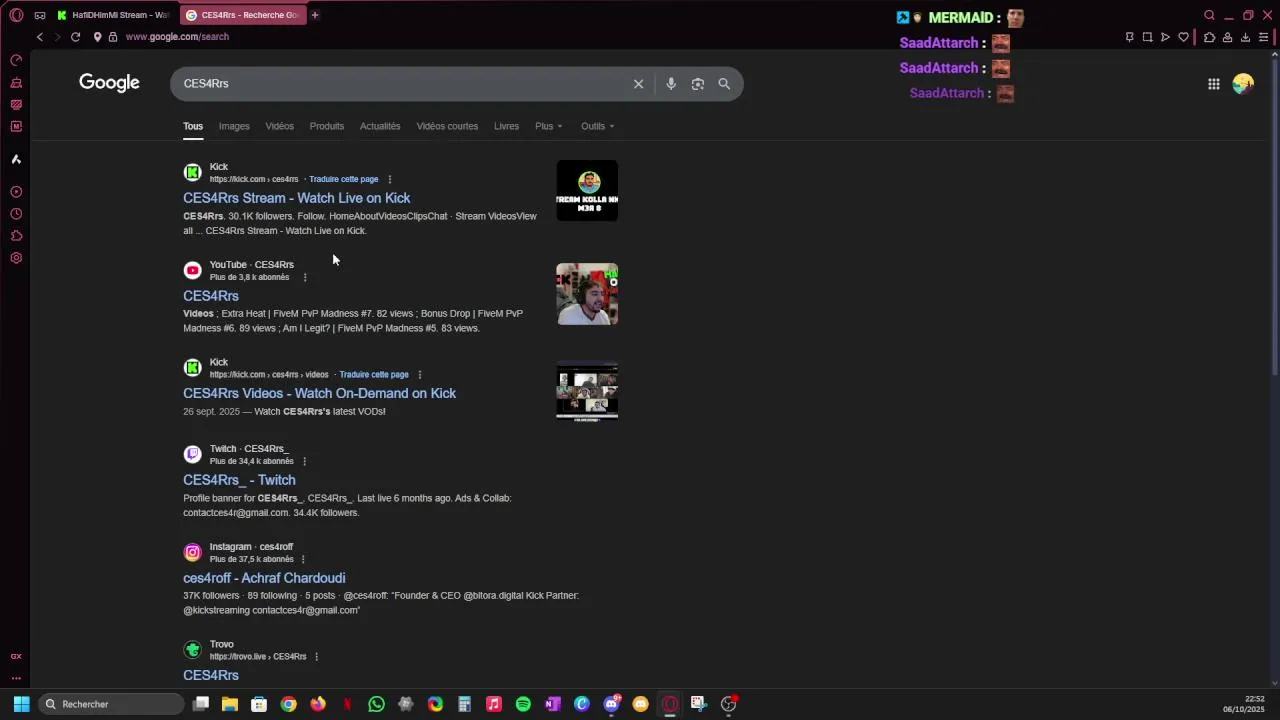Open the Windows Start menu

pos(21,704)
